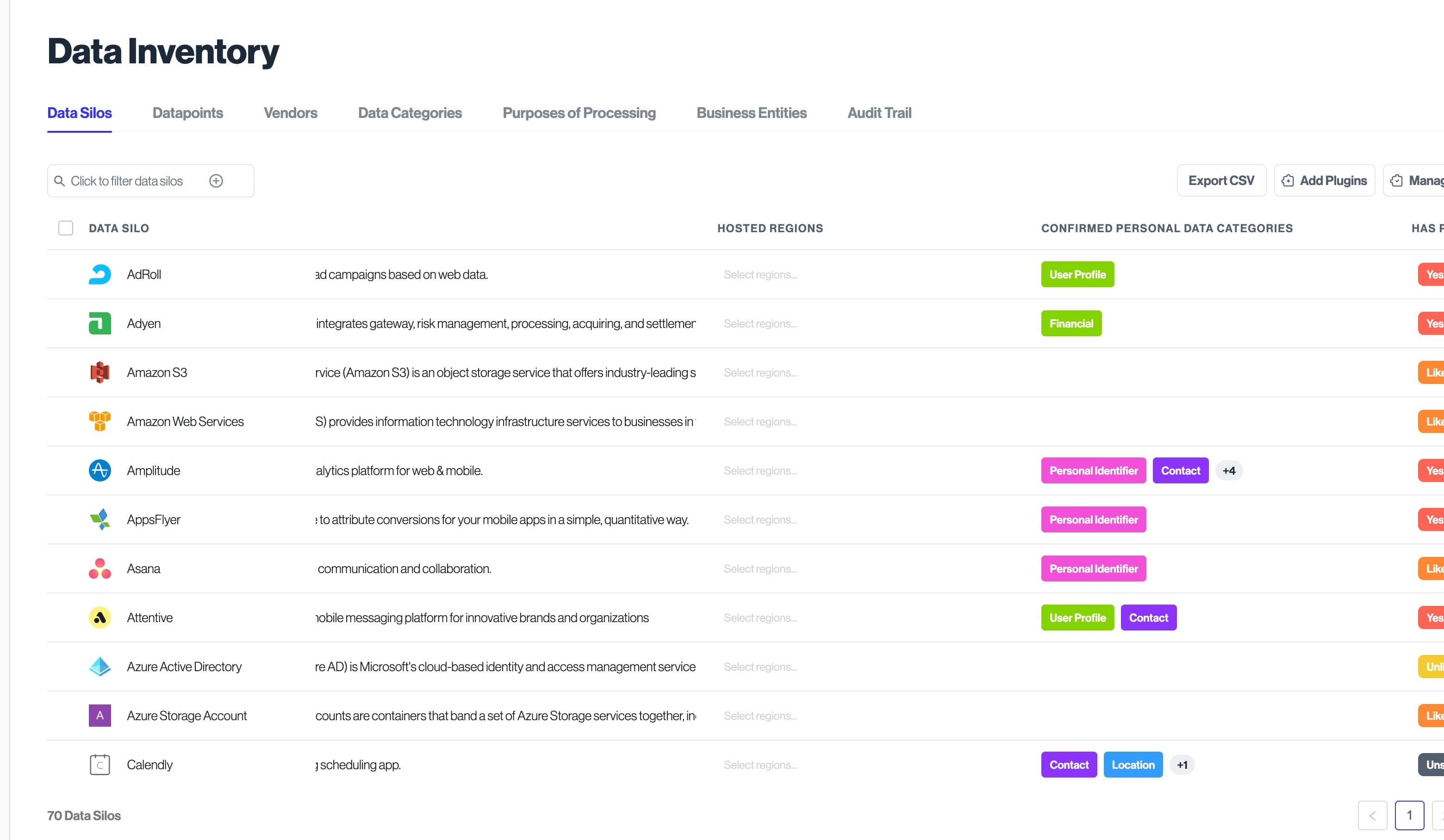Click the Add Plugins button
This screenshot has width=1444, height=840.
(x=1324, y=181)
